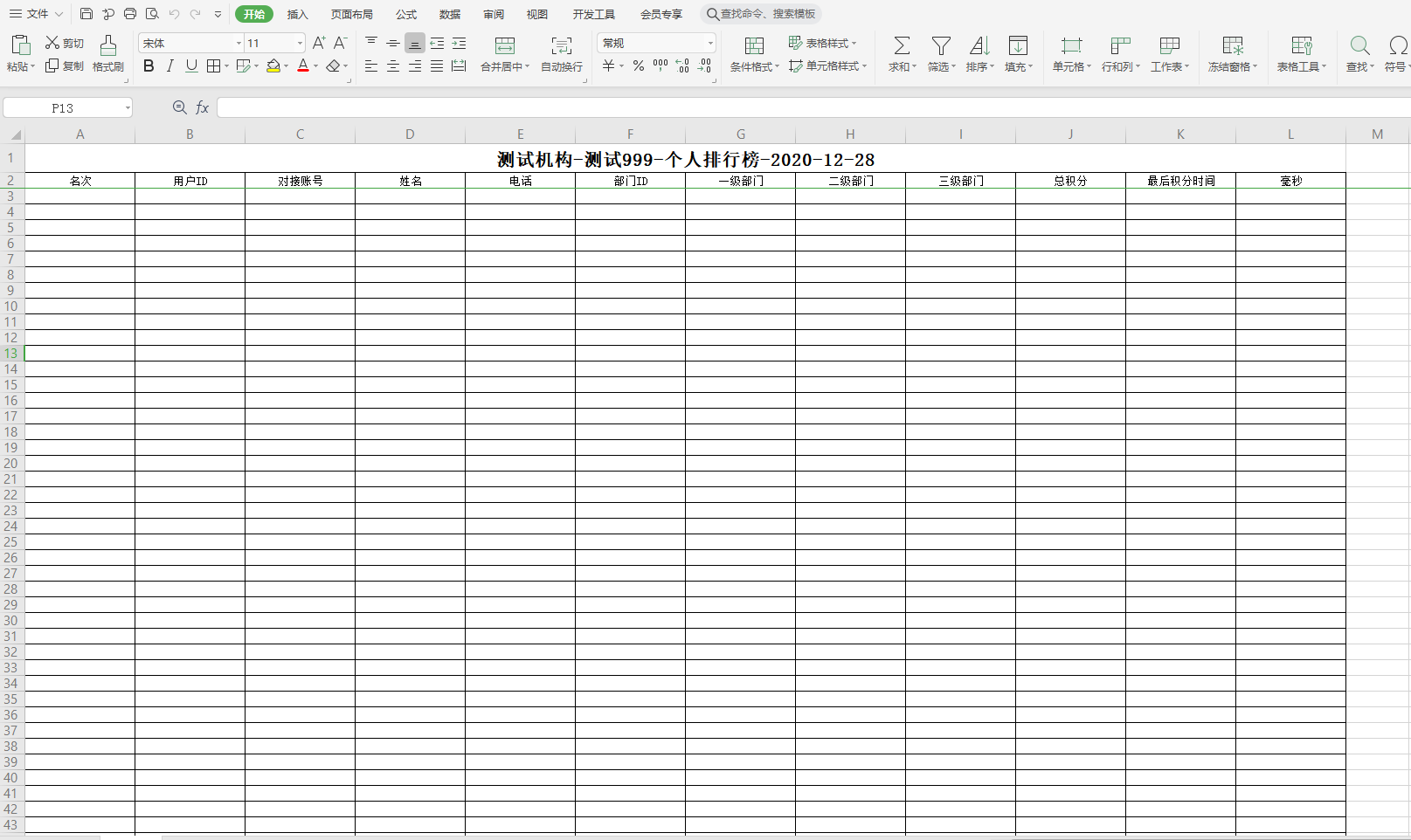Open the 排序 sort dropdown

pos(979,54)
